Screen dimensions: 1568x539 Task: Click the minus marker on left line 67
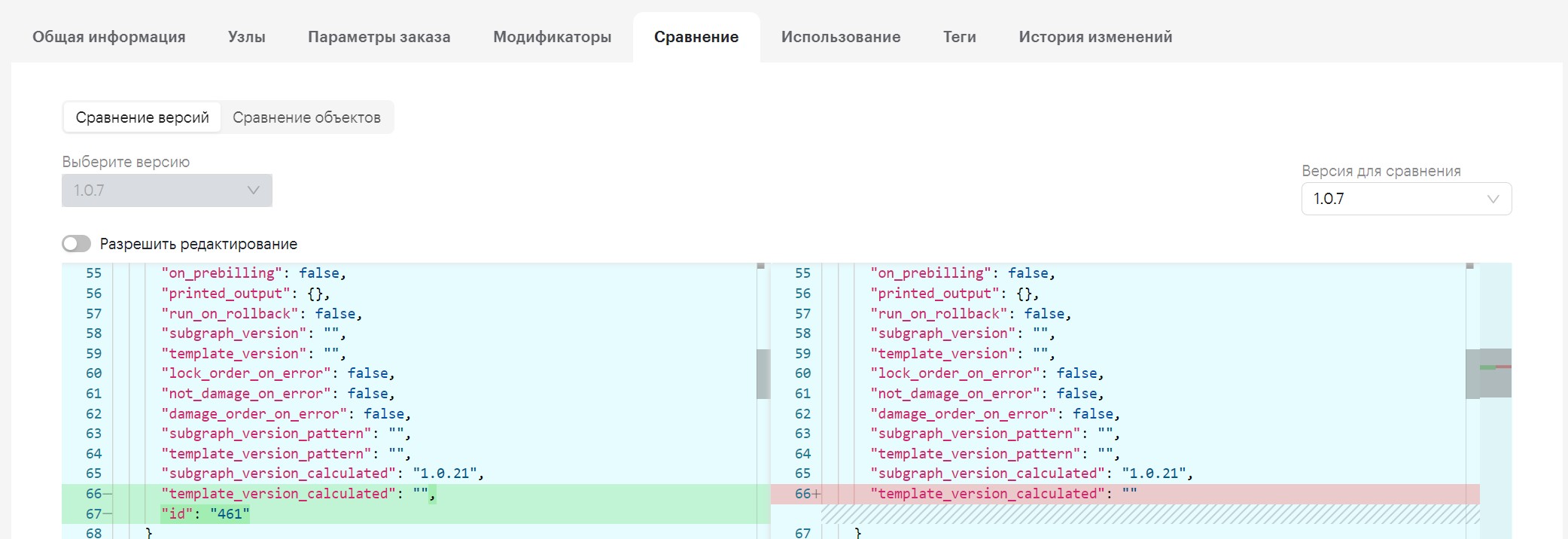tap(108, 514)
